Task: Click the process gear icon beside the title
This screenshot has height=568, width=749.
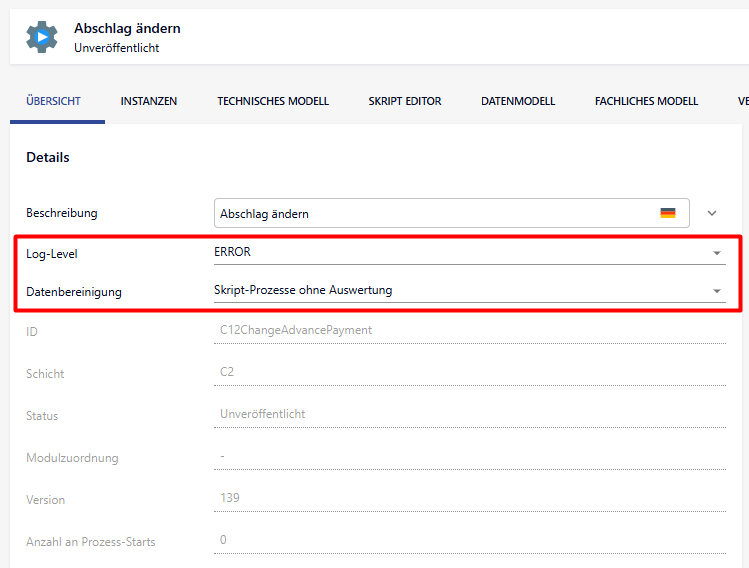Action: (42, 37)
